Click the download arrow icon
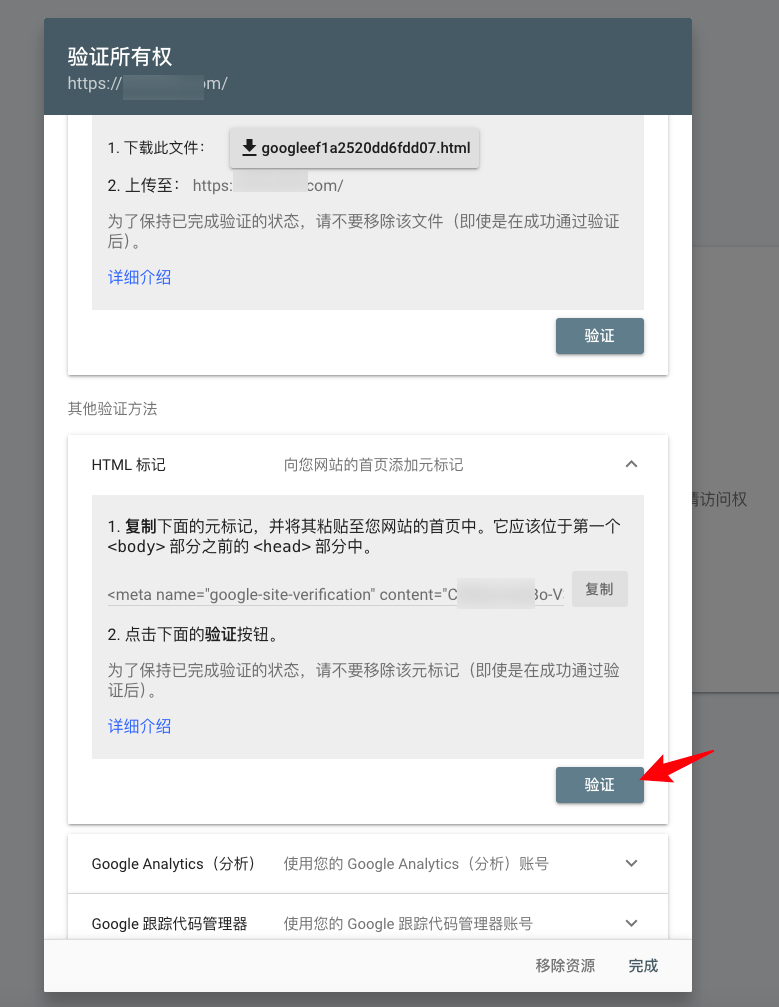Image resolution: width=779 pixels, height=1007 pixels. click(x=249, y=148)
